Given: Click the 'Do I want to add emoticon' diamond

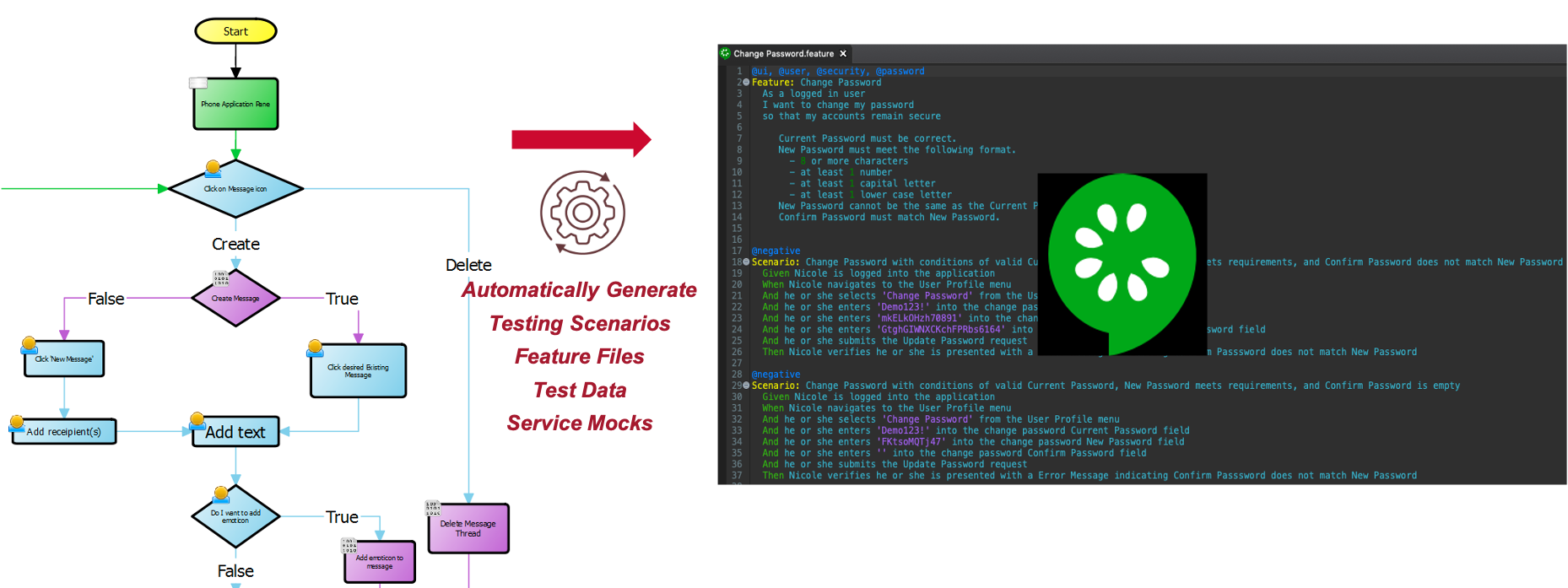Looking at the screenshot, I should point(235,516).
